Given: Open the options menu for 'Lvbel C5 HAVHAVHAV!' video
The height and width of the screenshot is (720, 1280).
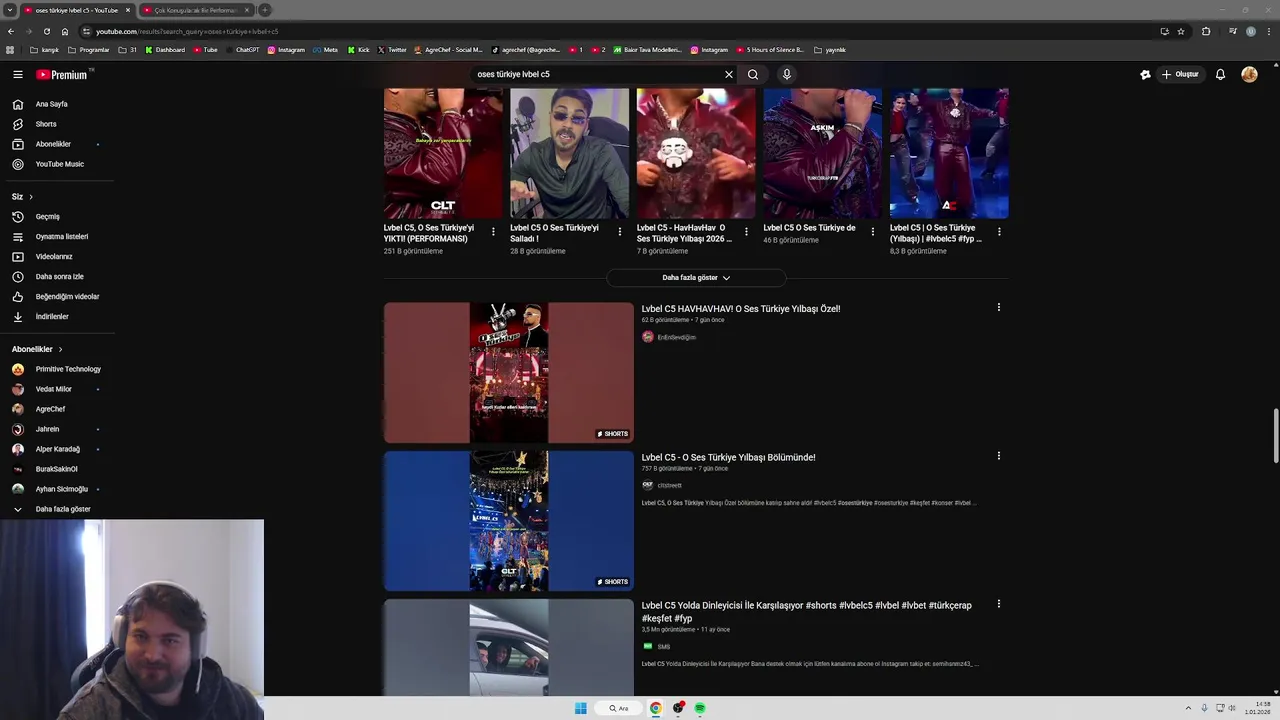Looking at the screenshot, I should (998, 308).
